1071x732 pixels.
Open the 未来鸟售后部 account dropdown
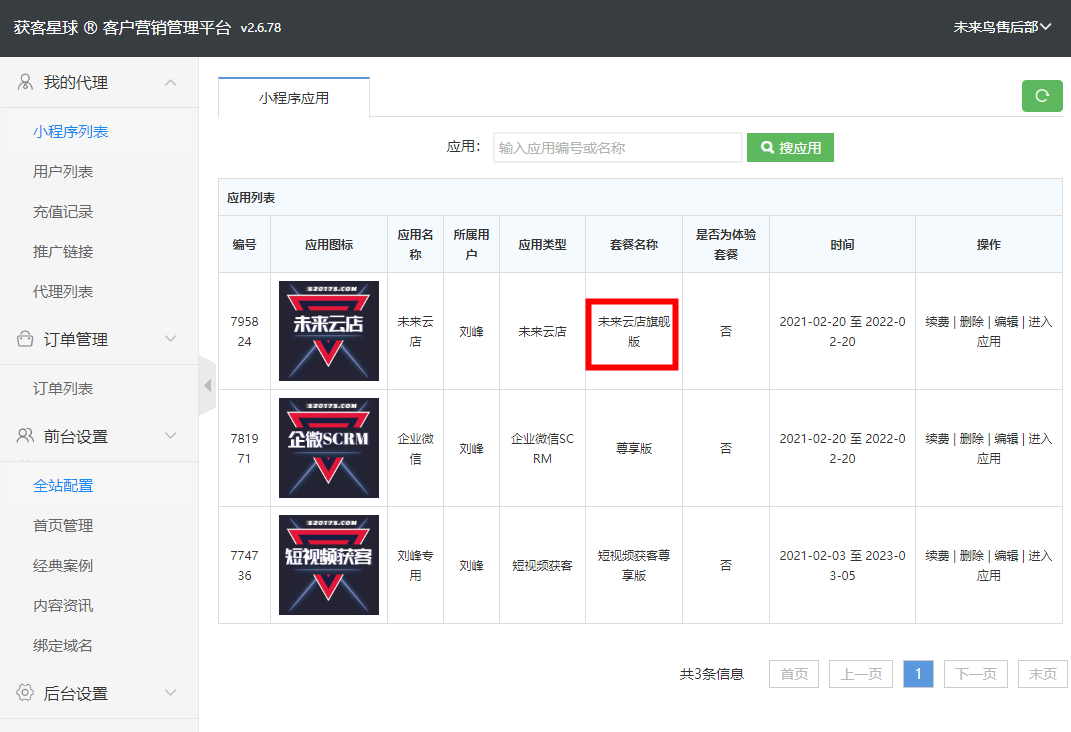click(x=1002, y=27)
